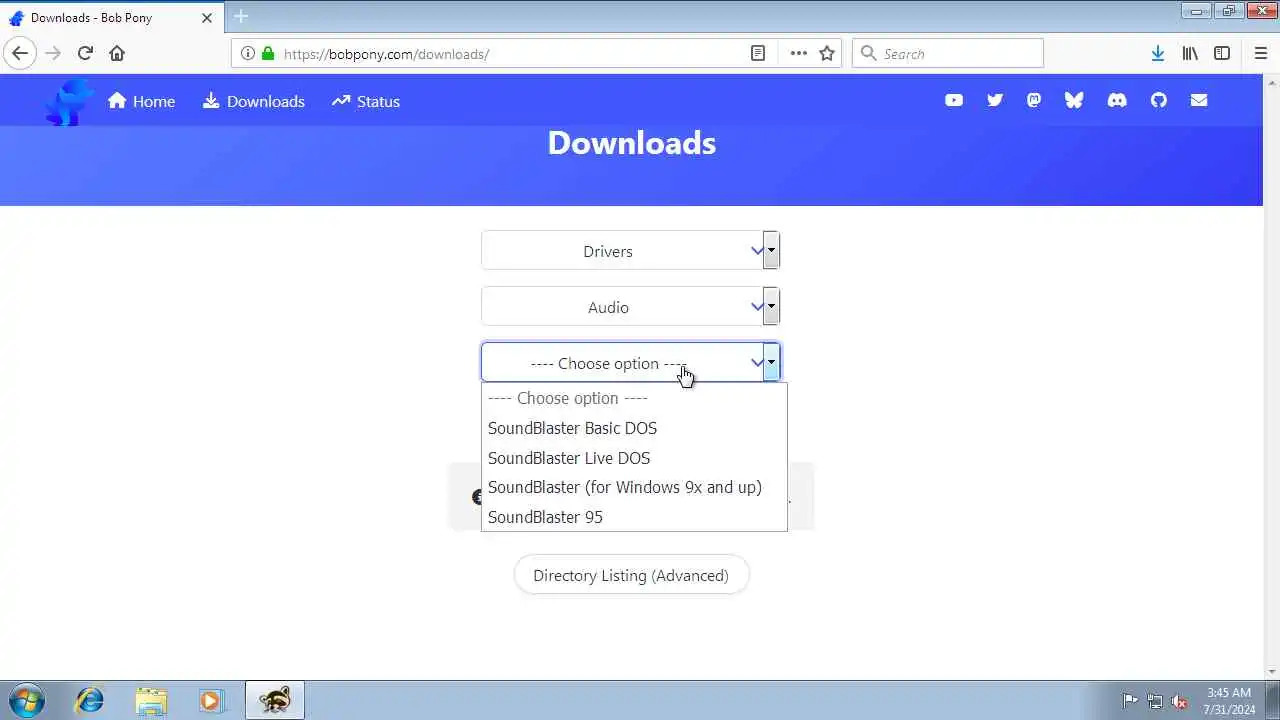Image resolution: width=1280 pixels, height=720 pixels.
Task: Select SoundBlaster Basic DOS option
Action: (634, 428)
